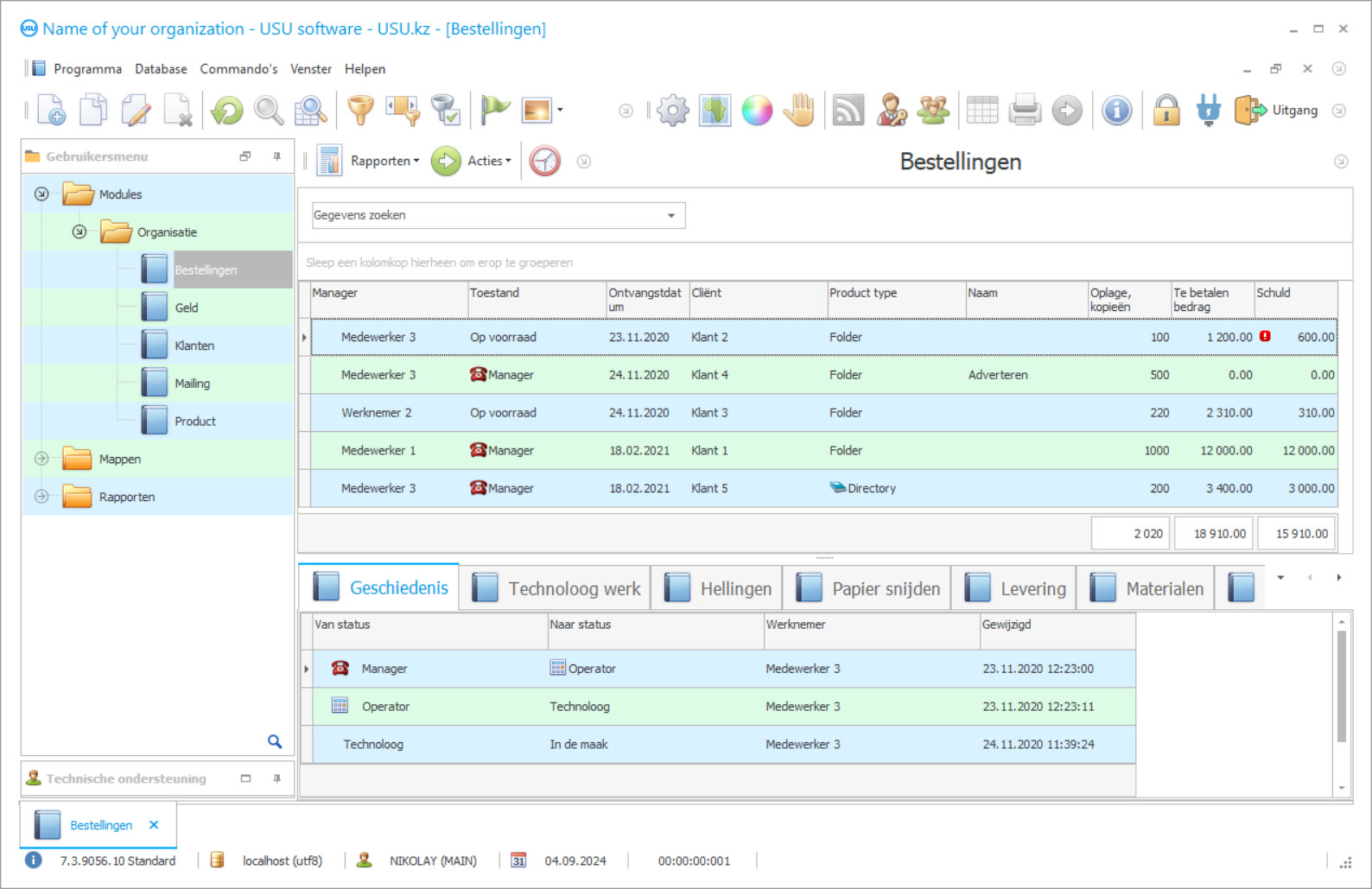Sort by the Schuld column header
This screenshot has height=889, width=1372.
[x=1295, y=300]
